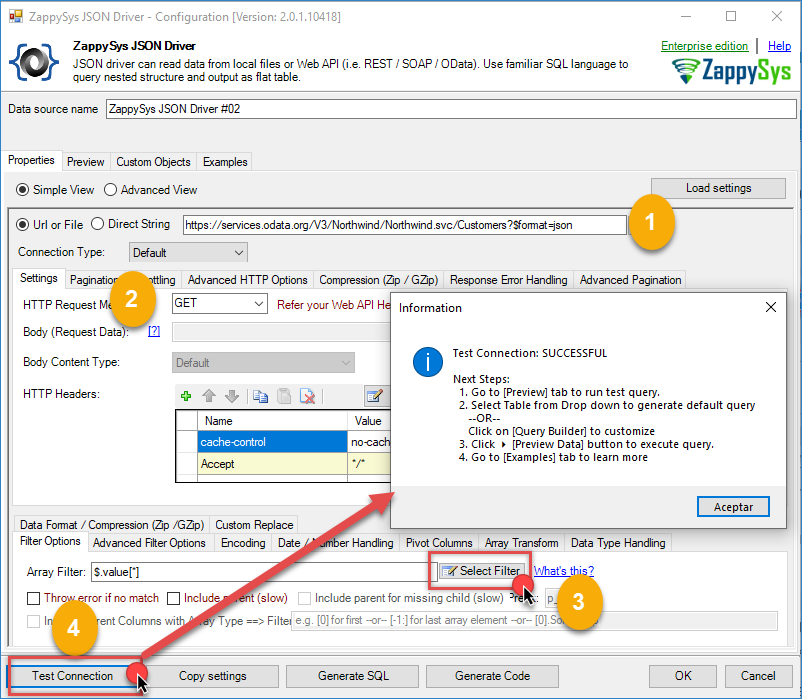This screenshot has height=699, width=802.
Task: Open the Data Format / Compression tab
Action: click(112, 525)
